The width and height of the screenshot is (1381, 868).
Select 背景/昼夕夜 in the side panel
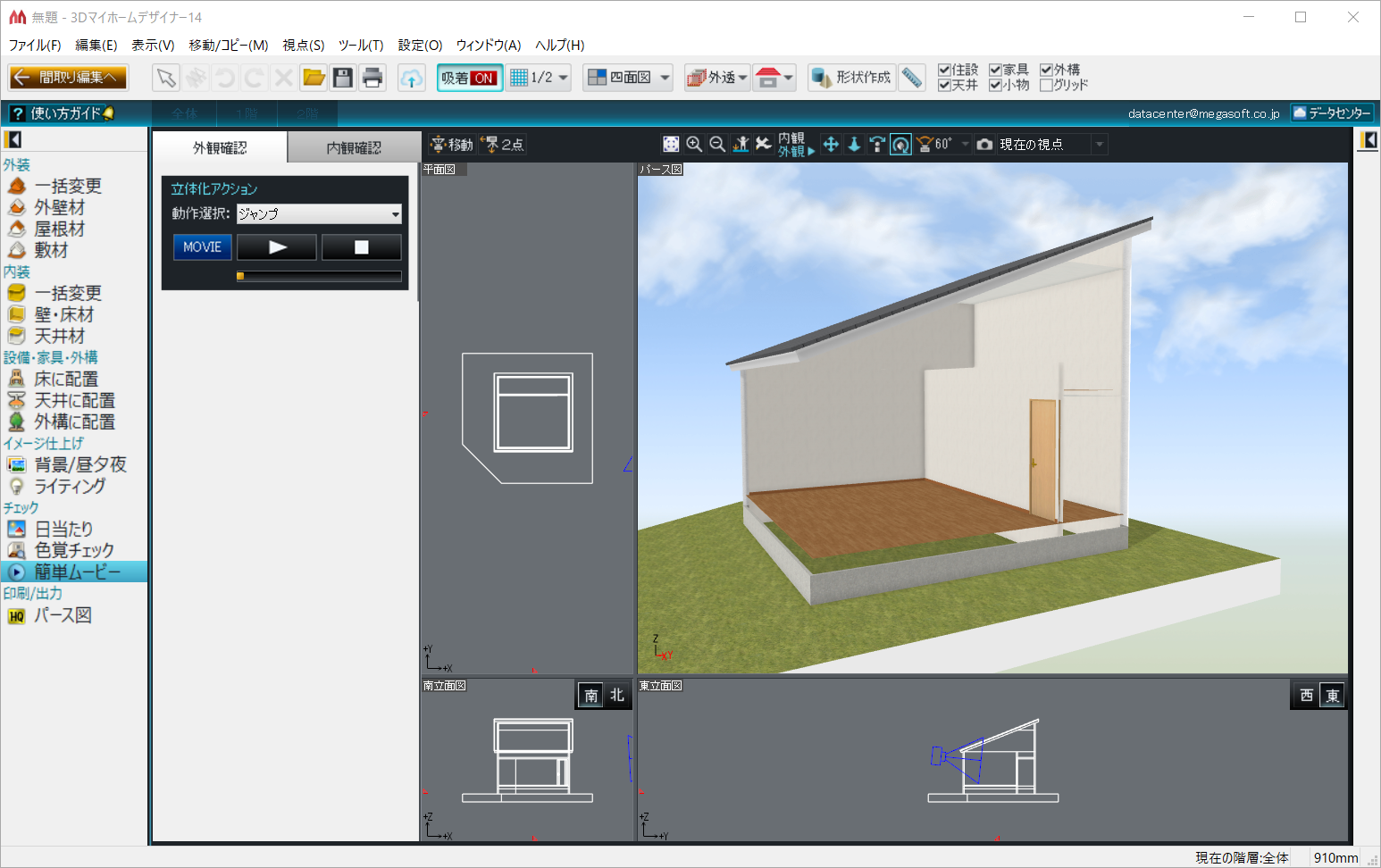click(x=79, y=464)
